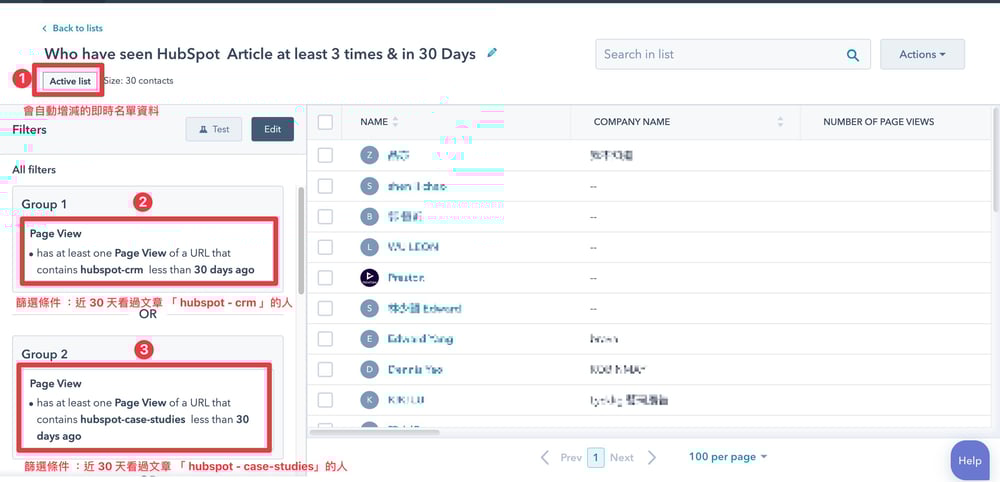The height and width of the screenshot is (482, 1000).
Task: Open the Help widget button
Action: click(969, 460)
